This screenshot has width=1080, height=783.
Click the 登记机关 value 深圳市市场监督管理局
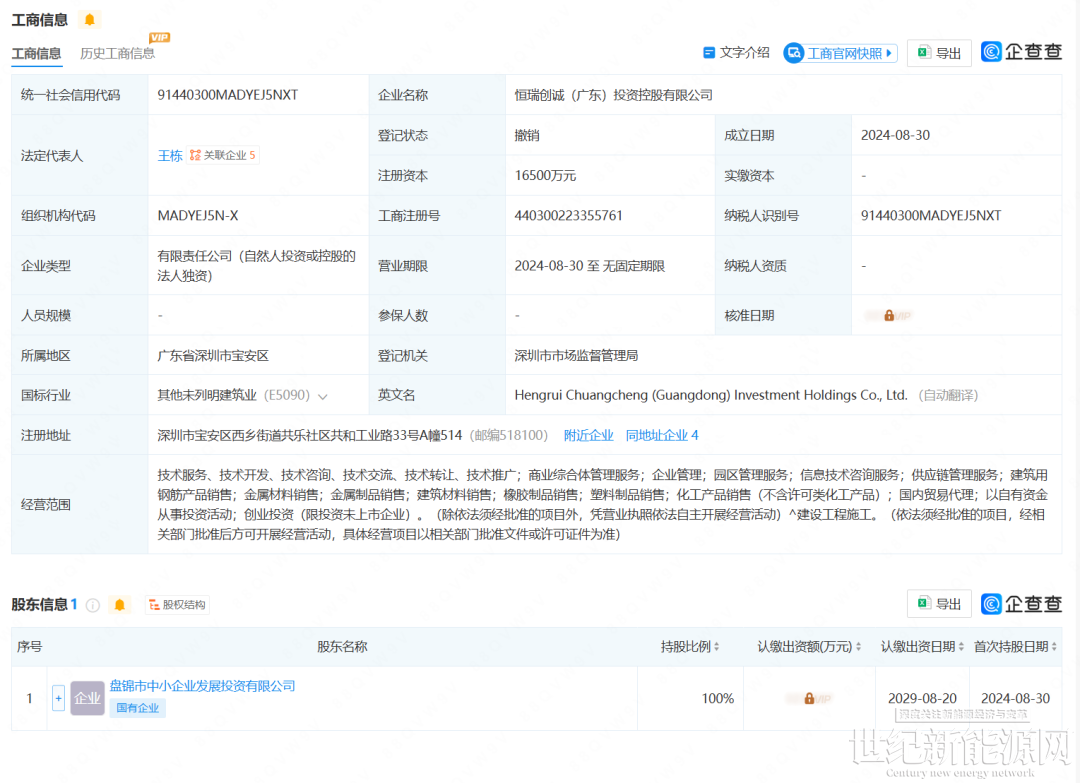[576, 355]
